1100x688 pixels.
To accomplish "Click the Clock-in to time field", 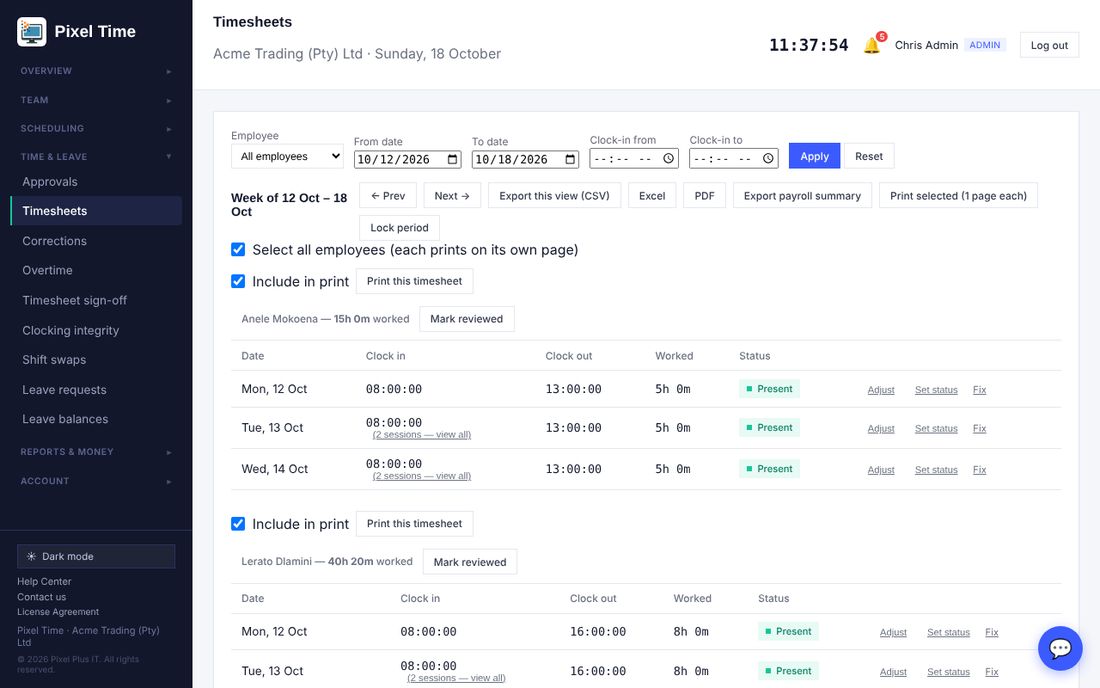I will tap(733, 158).
